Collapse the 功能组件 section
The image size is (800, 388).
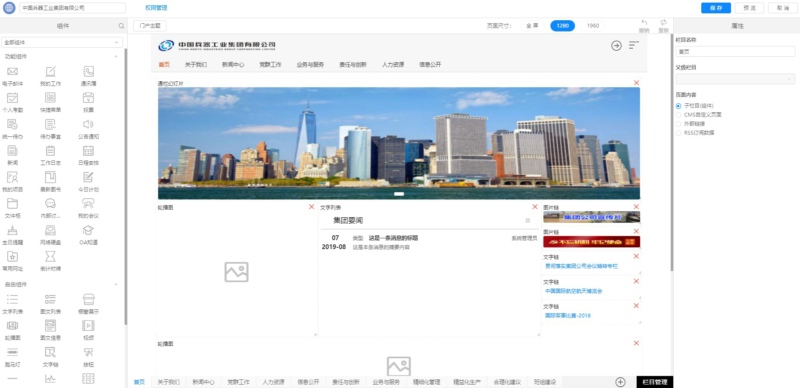[116, 57]
